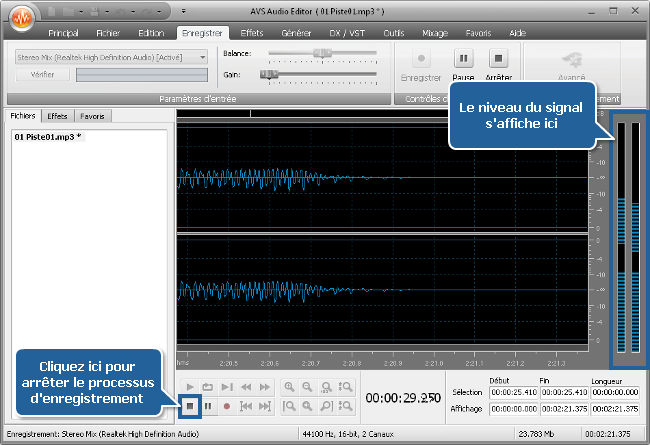650x445 pixels.
Task: Click the Gain slider handle
Action: click(265, 74)
